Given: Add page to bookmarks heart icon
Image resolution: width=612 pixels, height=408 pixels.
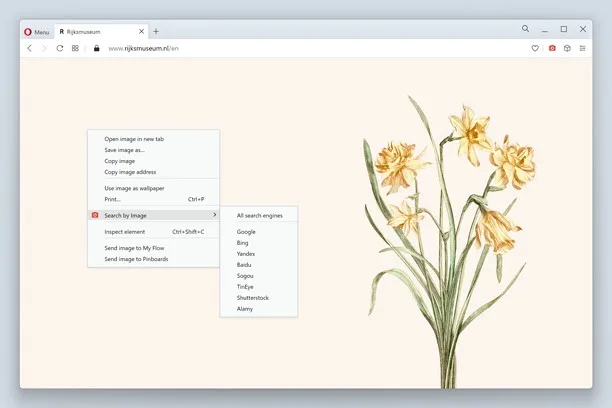Looking at the screenshot, I should [535, 48].
